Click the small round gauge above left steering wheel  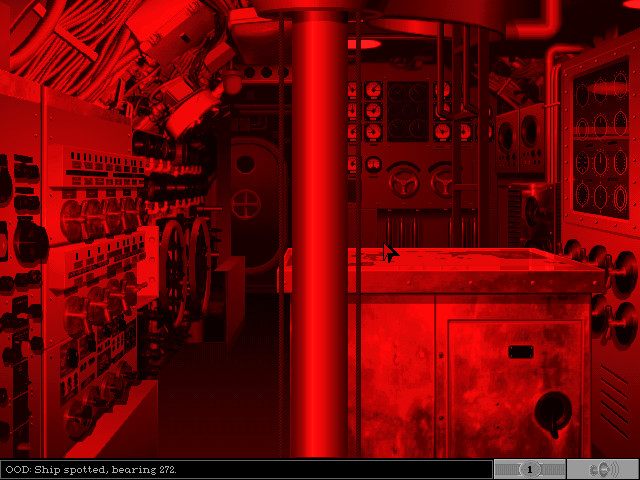[x=373, y=164]
